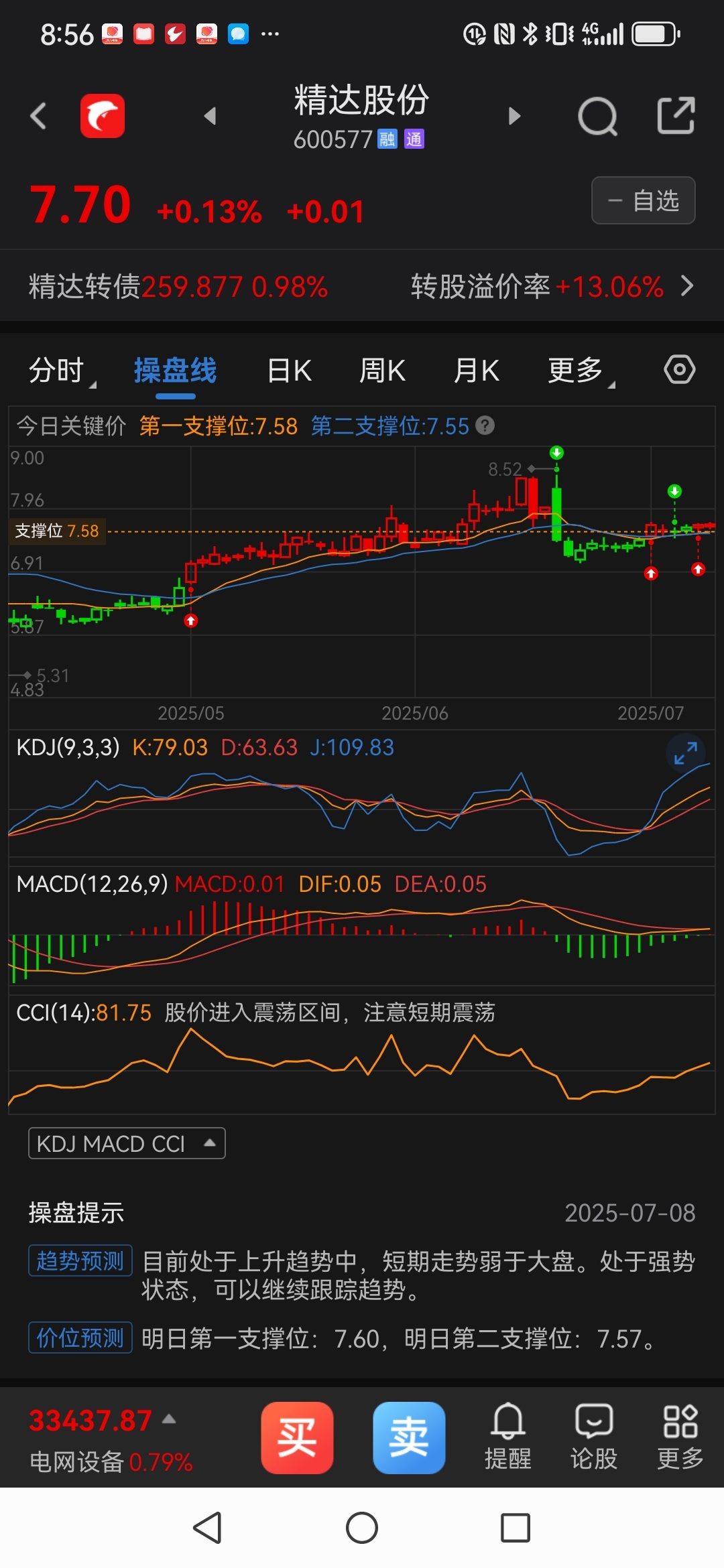Remove stock from 自选 watchlist
The image size is (724, 1568).
click(x=643, y=200)
